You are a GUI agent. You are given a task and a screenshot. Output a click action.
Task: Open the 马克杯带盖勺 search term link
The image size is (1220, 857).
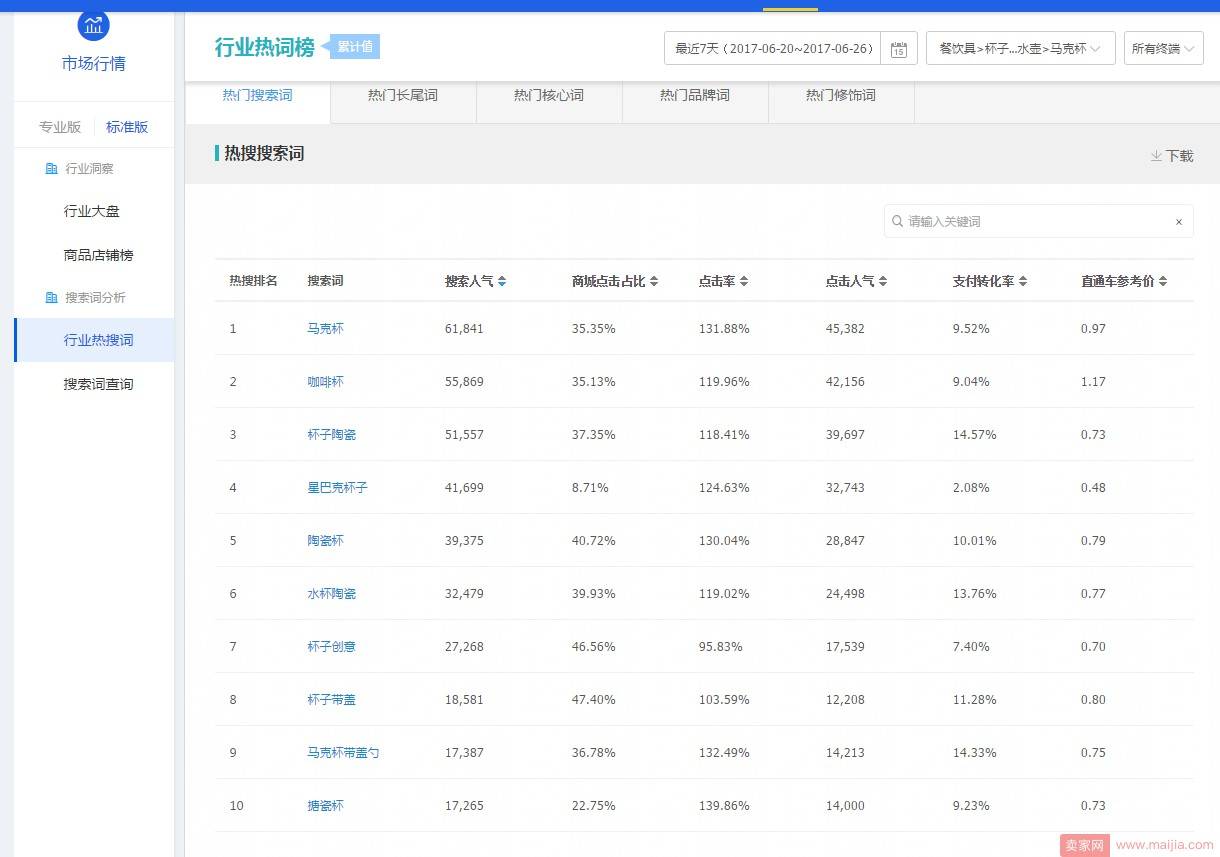click(343, 753)
